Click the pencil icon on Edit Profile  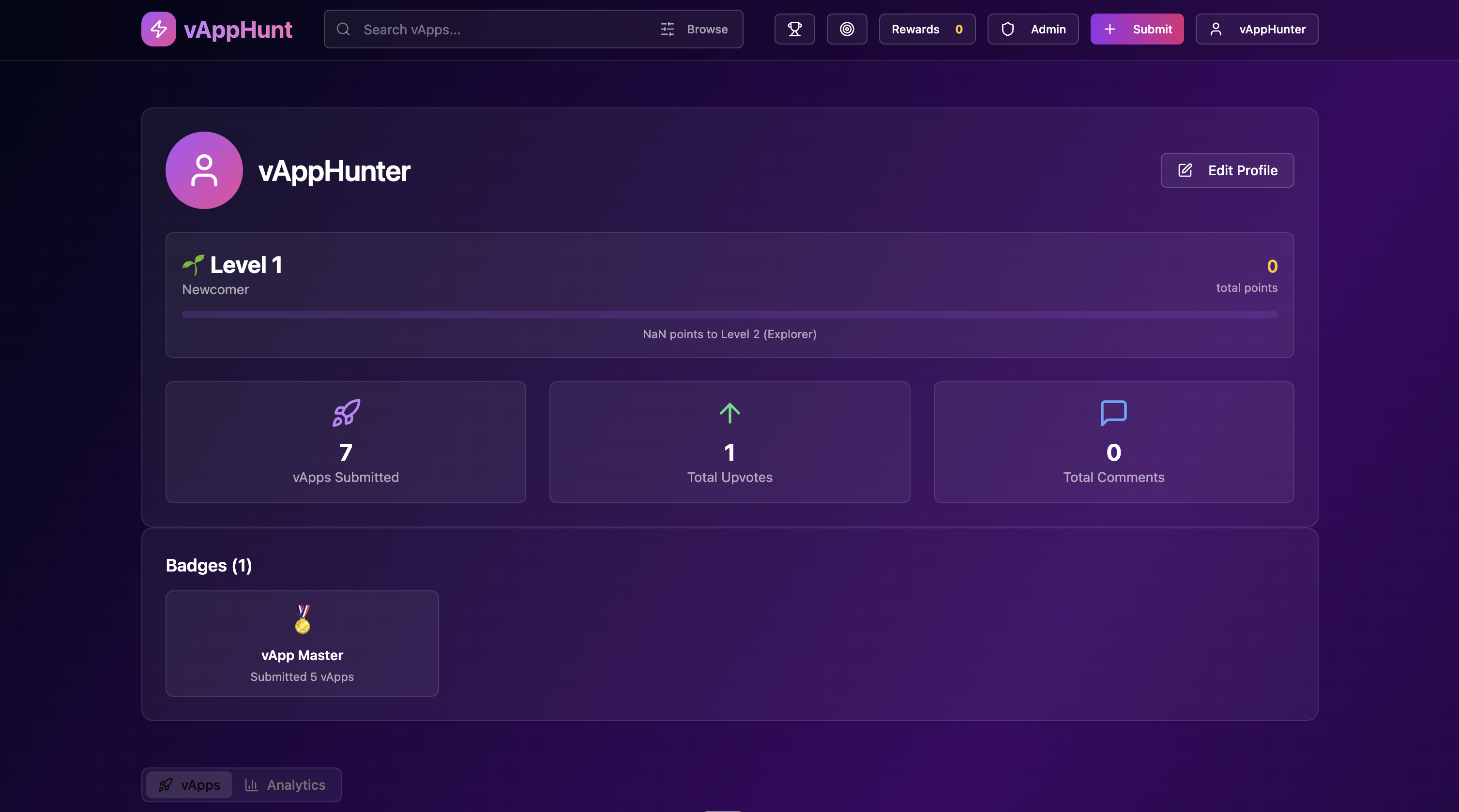1185,170
